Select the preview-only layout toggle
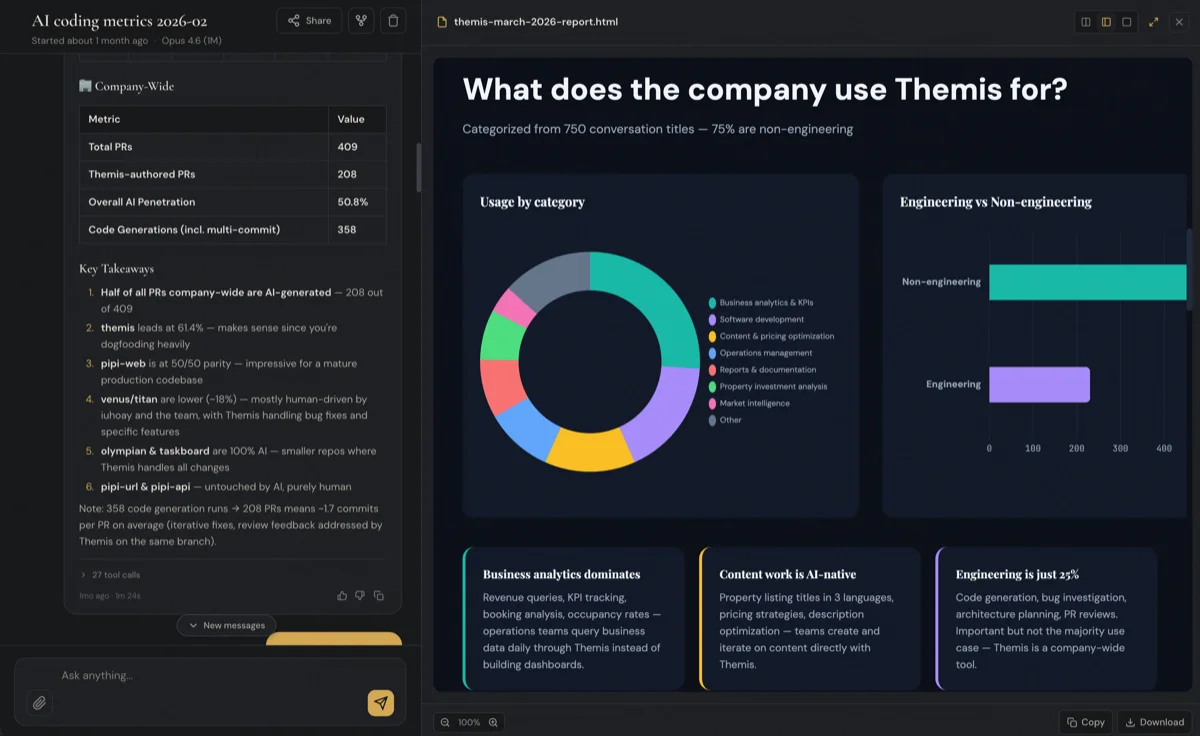The height and width of the screenshot is (736, 1200). click(x=1126, y=21)
